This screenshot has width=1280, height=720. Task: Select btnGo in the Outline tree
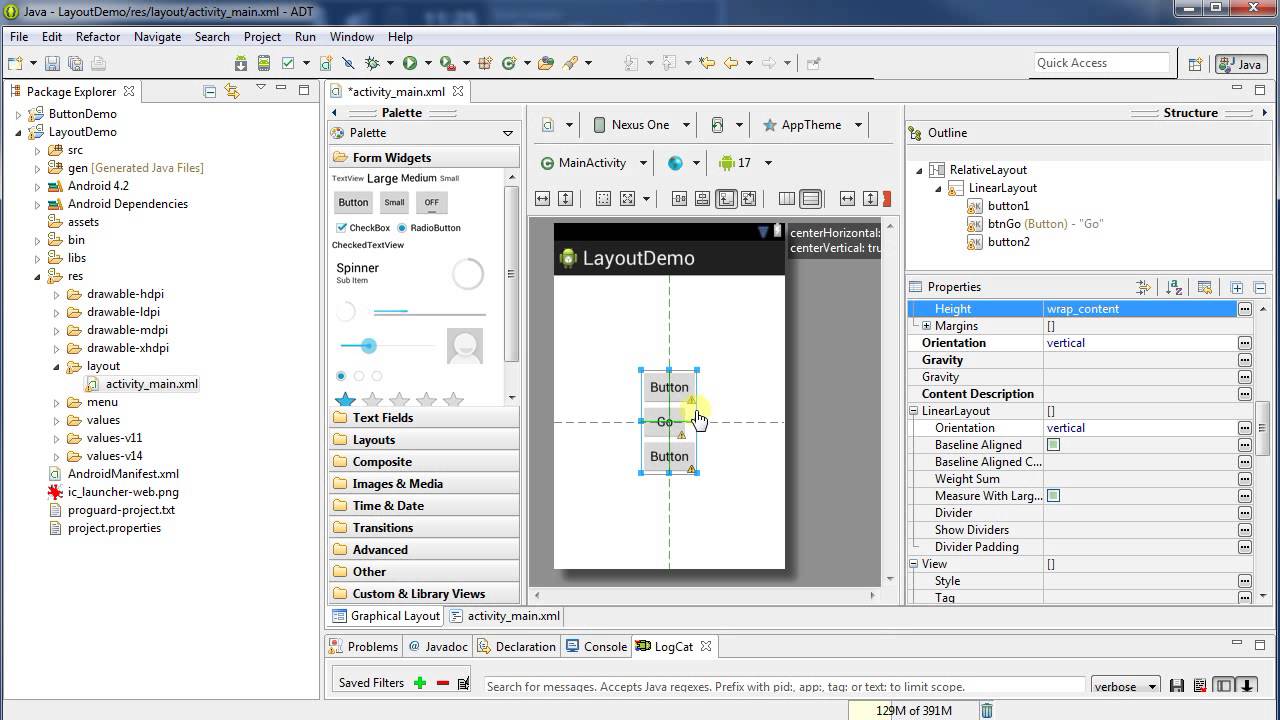click(1035, 224)
